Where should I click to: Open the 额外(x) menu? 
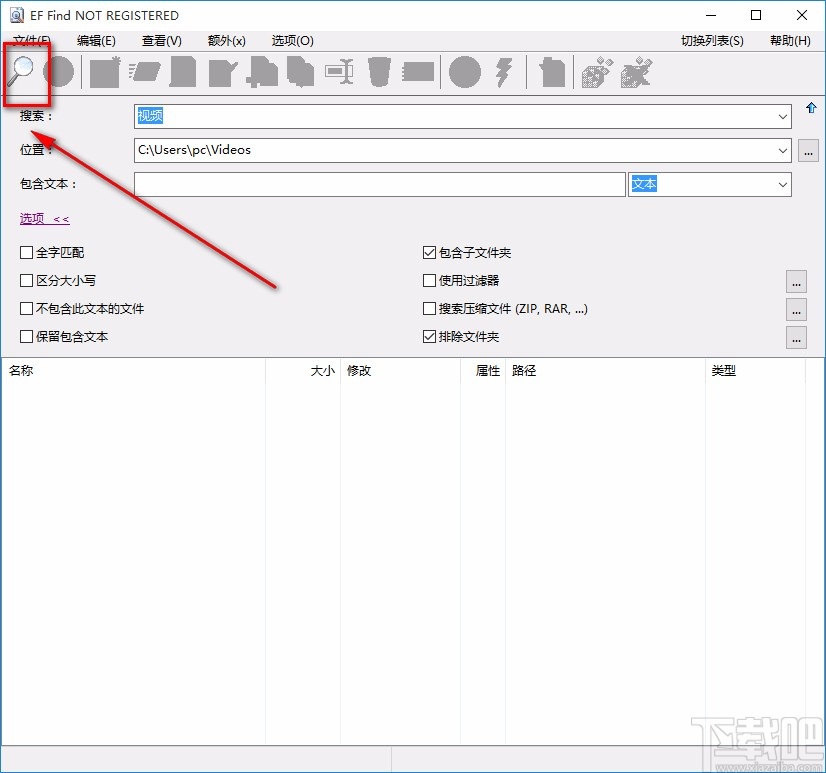tap(225, 40)
